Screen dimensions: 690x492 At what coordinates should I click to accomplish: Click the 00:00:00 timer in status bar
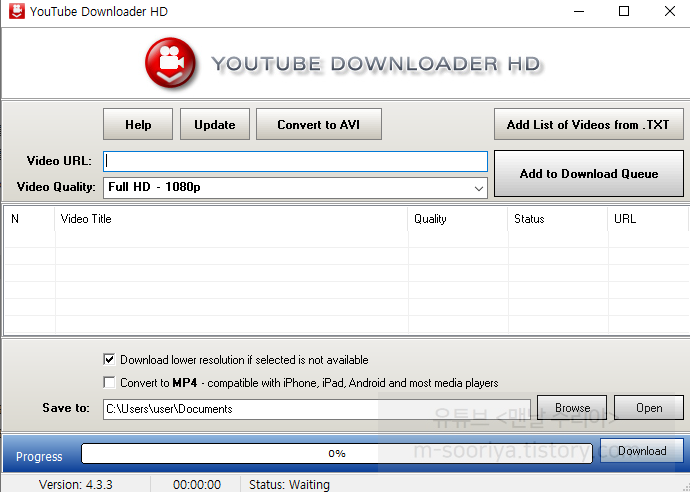pyautogui.click(x=197, y=485)
